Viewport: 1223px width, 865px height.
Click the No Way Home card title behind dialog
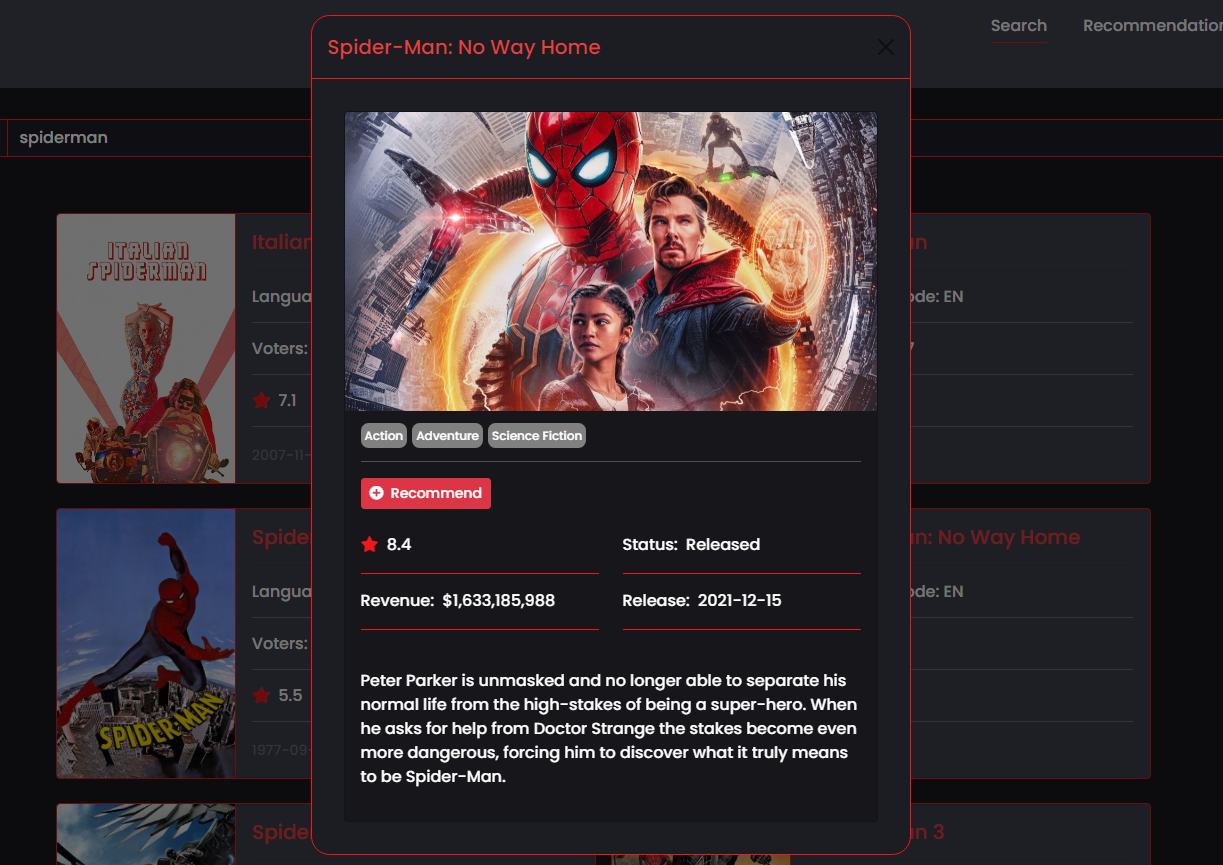995,537
